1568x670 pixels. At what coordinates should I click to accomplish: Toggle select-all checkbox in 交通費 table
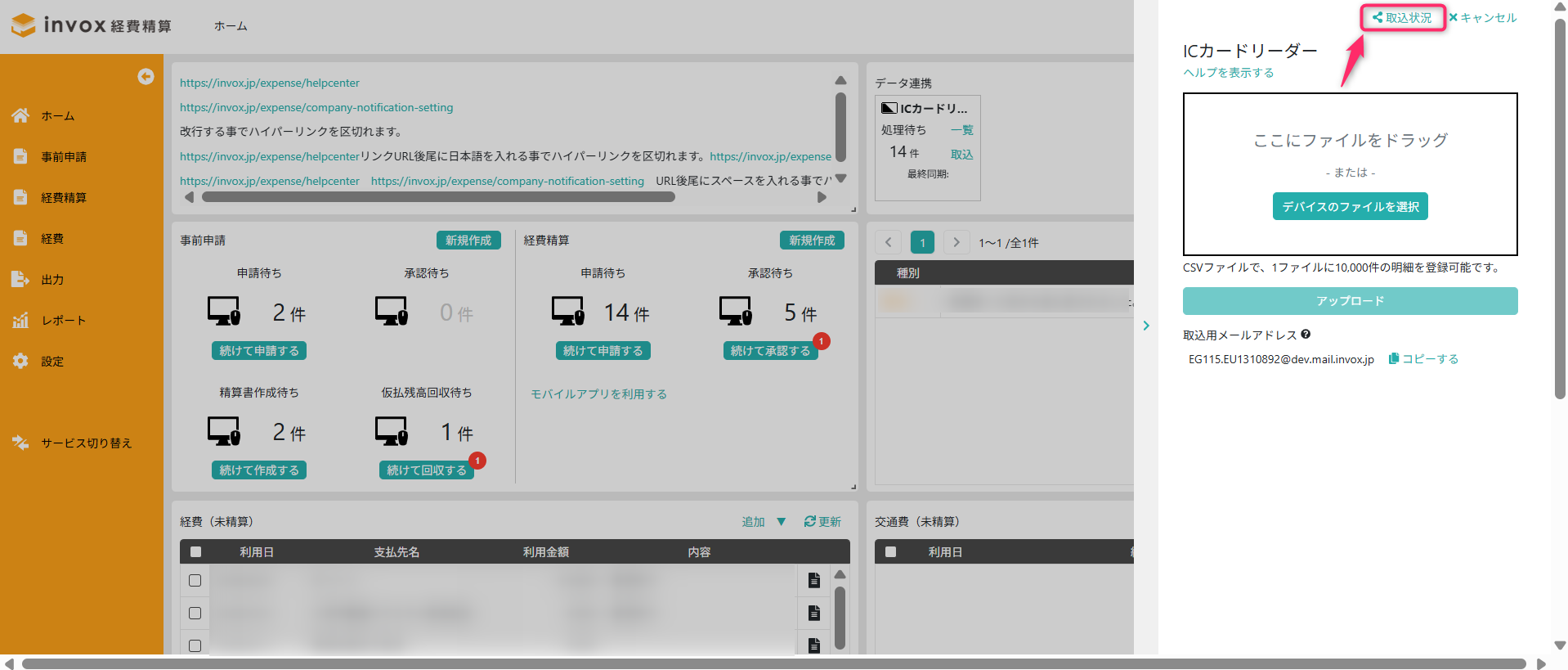tap(890, 552)
